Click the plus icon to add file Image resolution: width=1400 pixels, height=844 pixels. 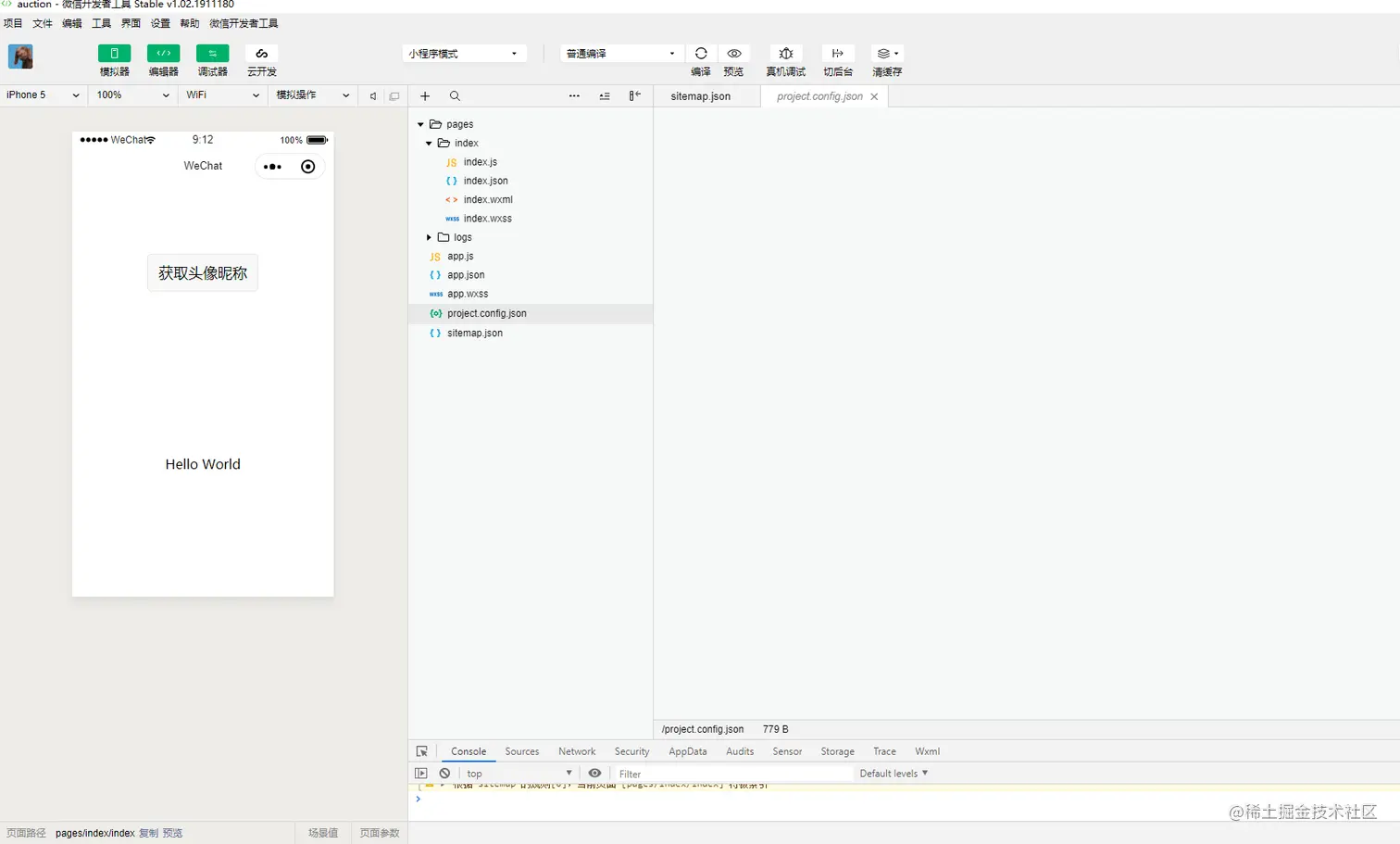click(x=425, y=95)
